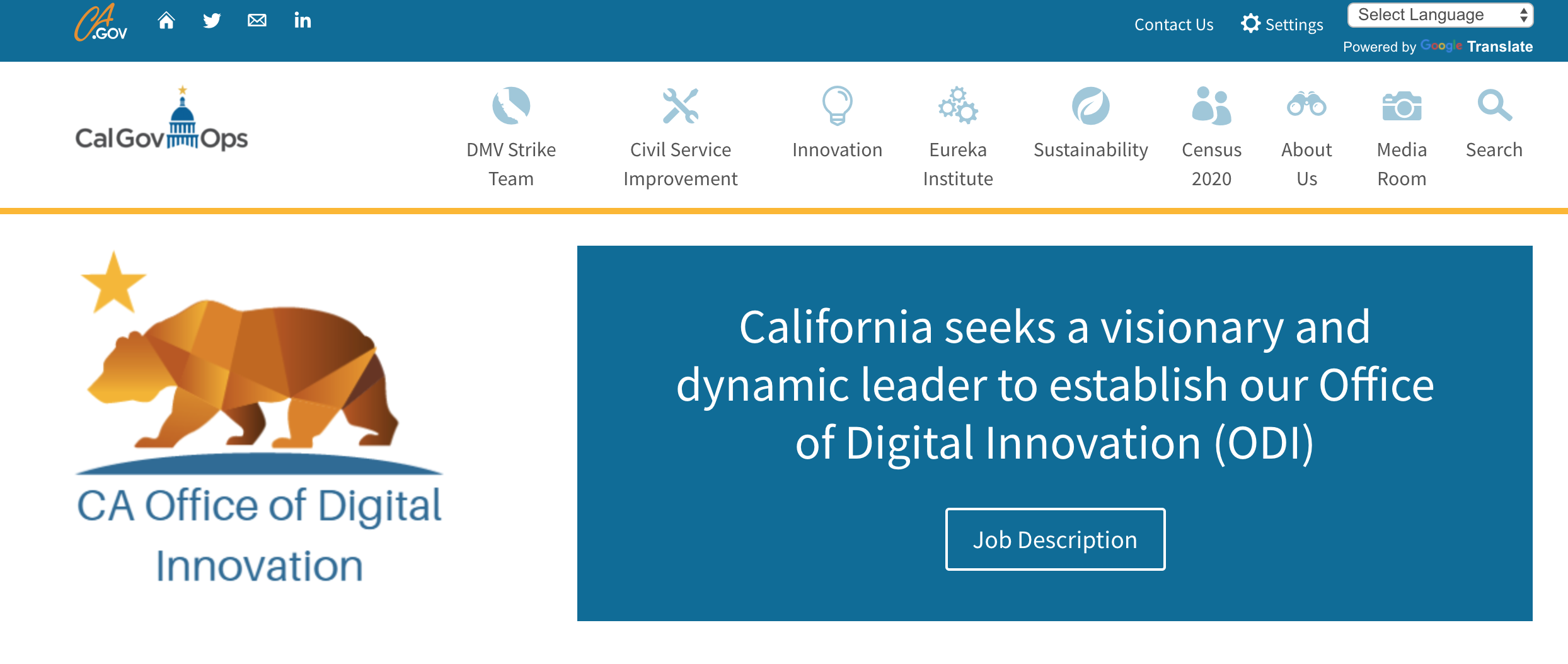Click the CA Office of Digital Innovation bear image
1568x664 pixels.
(x=258, y=417)
